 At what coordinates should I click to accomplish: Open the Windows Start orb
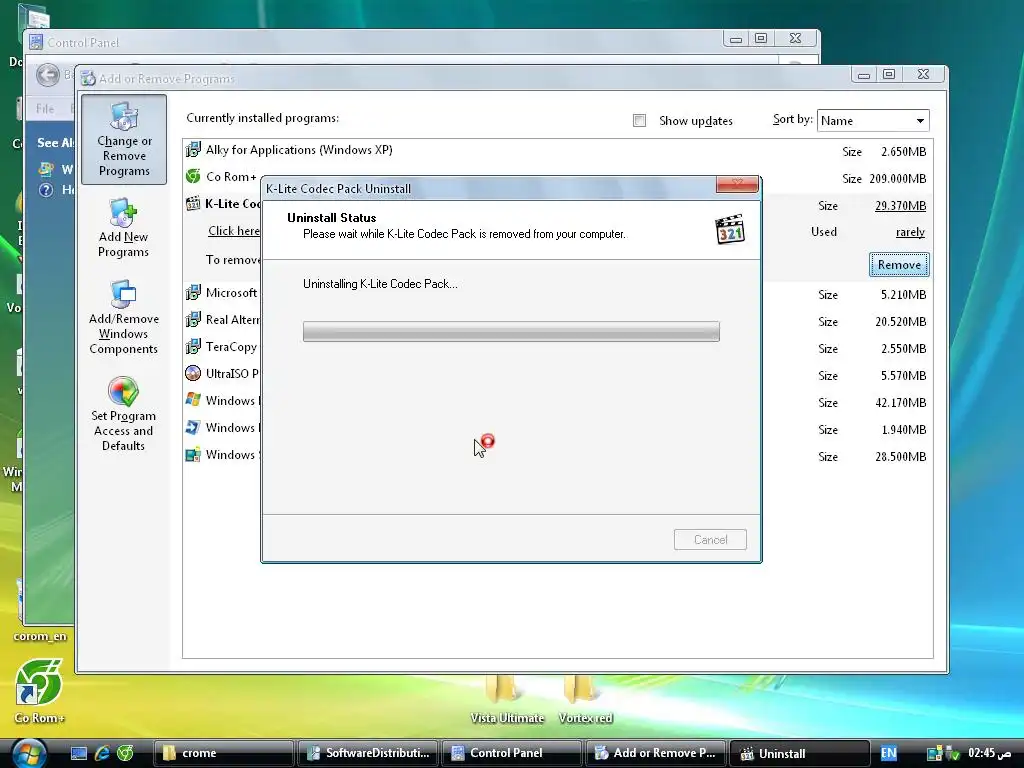[x=28, y=753]
